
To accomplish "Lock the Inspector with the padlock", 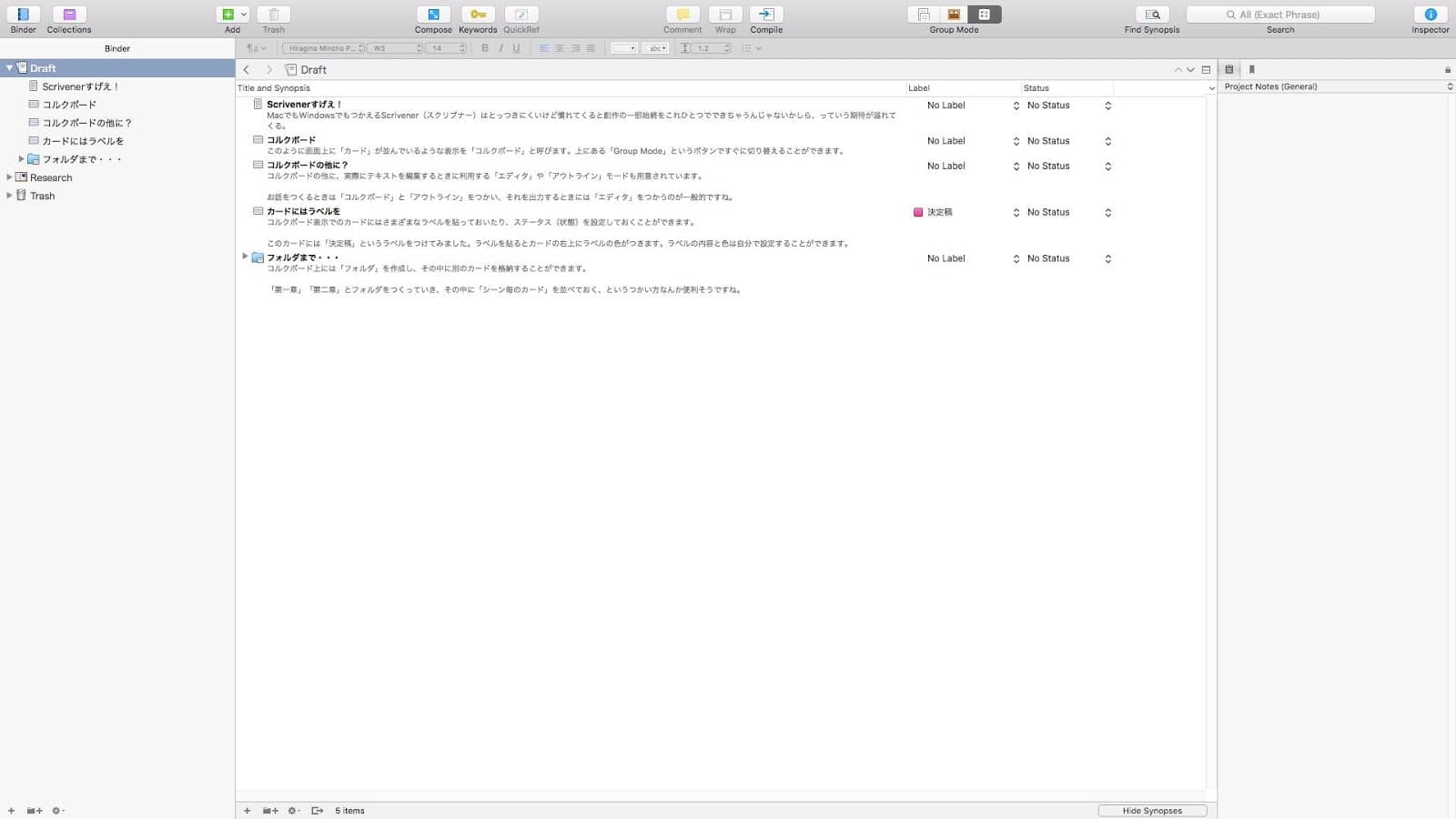I will pyautogui.click(x=1448, y=69).
